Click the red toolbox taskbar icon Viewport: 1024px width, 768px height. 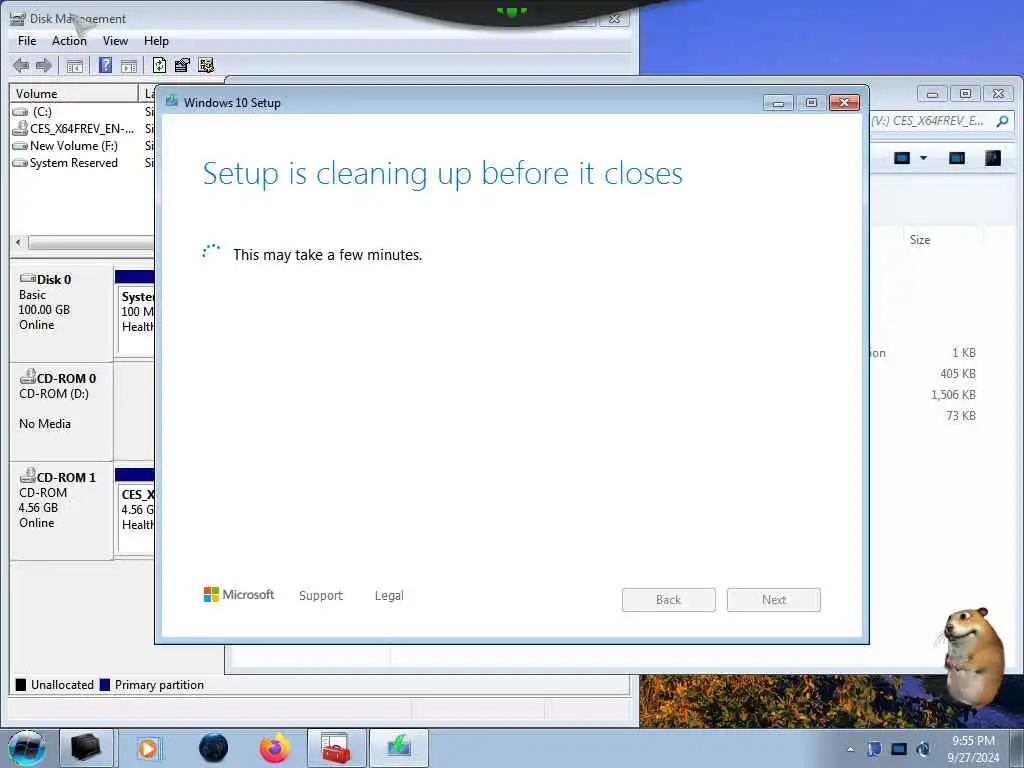336,748
